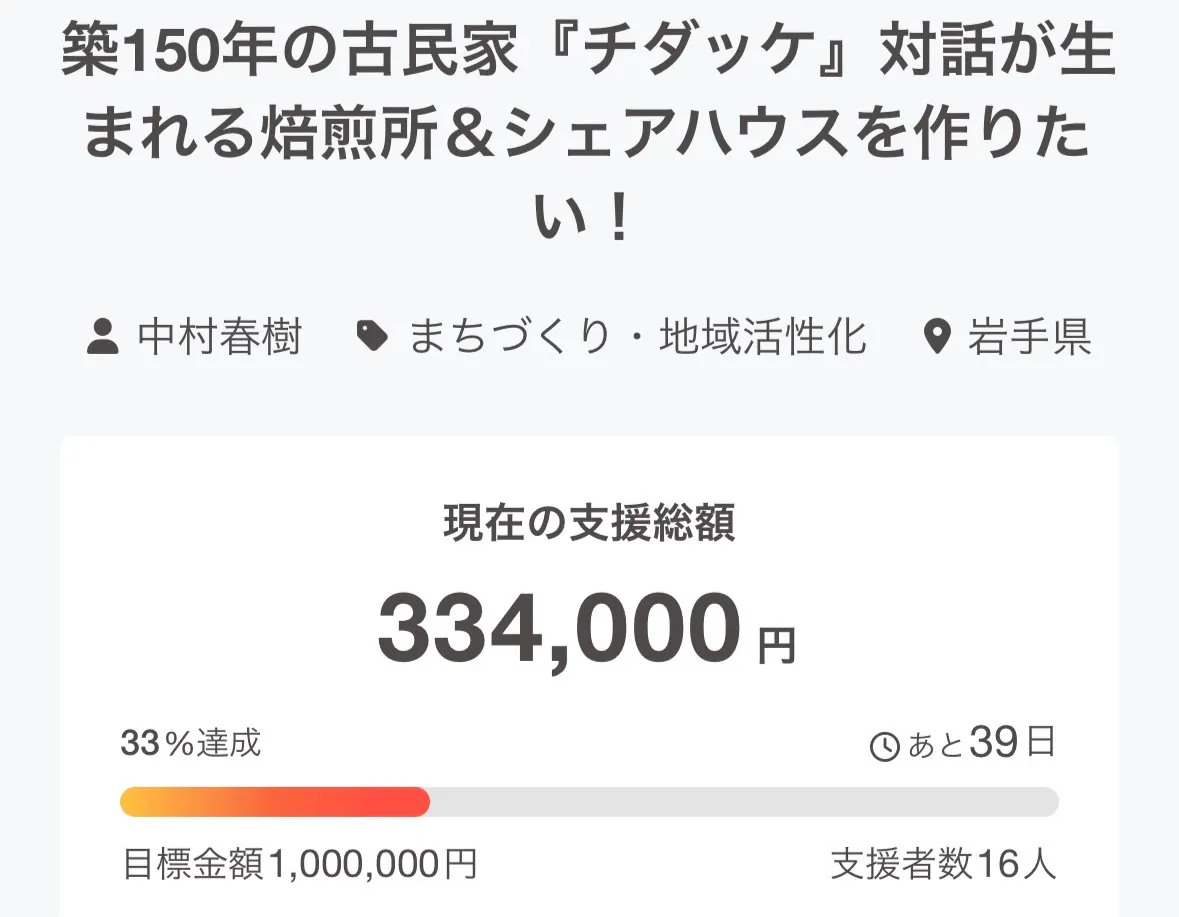Image resolution: width=1179 pixels, height=917 pixels.
Task: Click the 円 unit beside 334,000
Action: tap(777, 646)
